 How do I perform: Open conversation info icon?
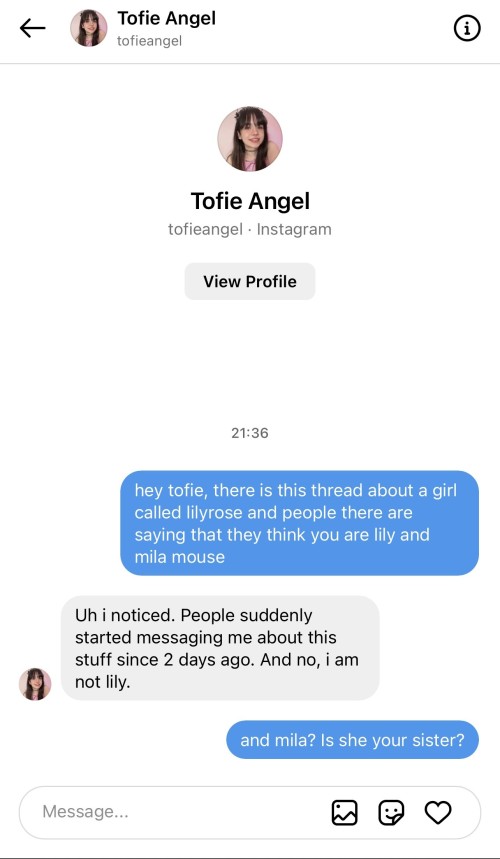(467, 28)
